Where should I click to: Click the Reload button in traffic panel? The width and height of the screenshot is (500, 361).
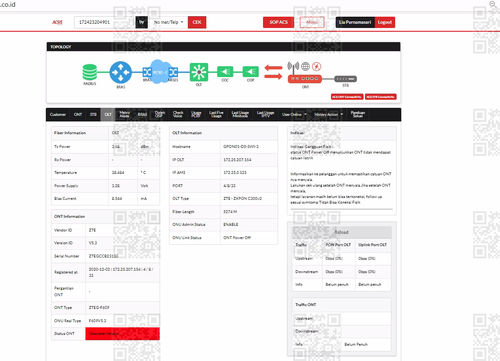[341, 232]
